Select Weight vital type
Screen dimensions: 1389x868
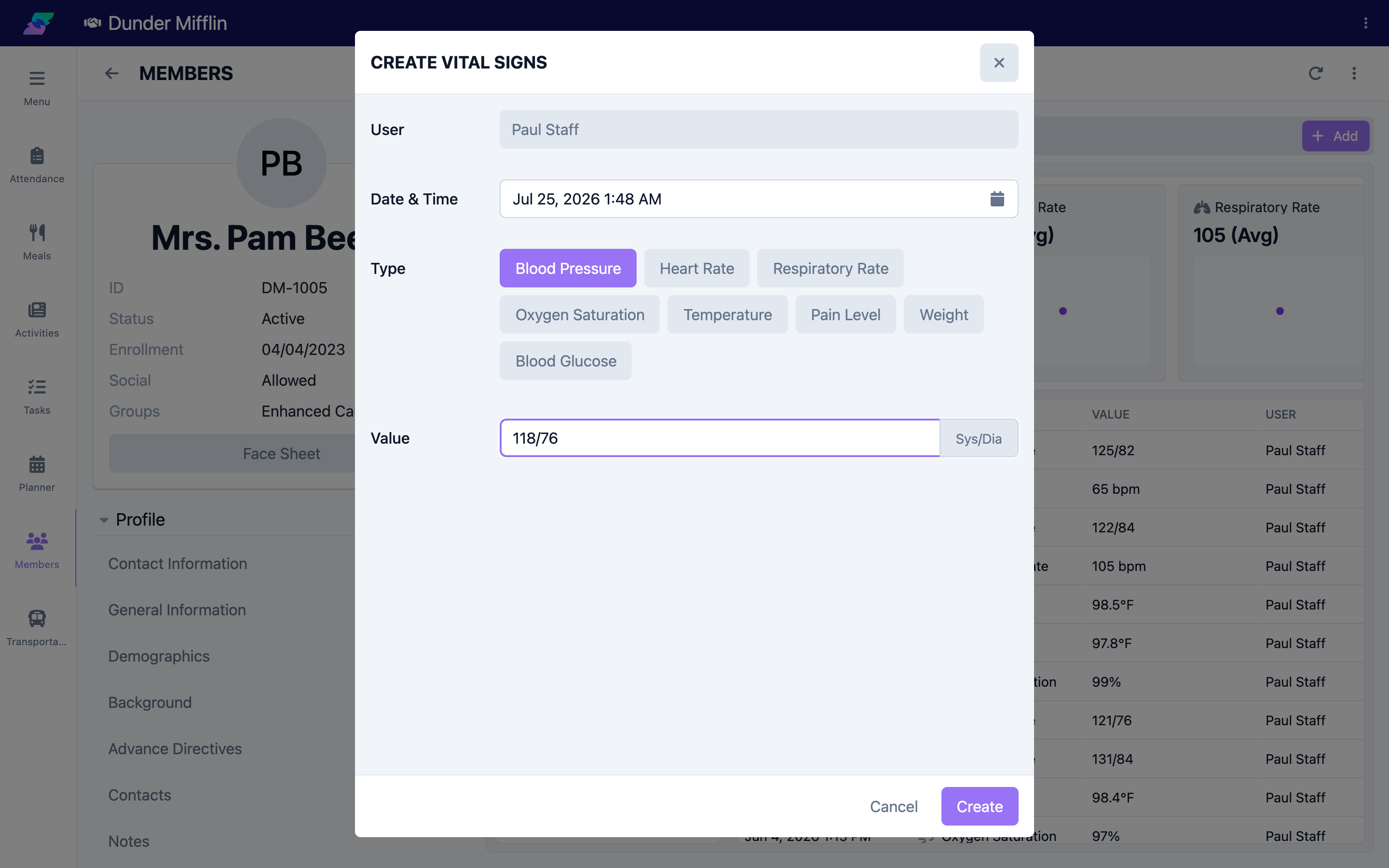(x=943, y=314)
